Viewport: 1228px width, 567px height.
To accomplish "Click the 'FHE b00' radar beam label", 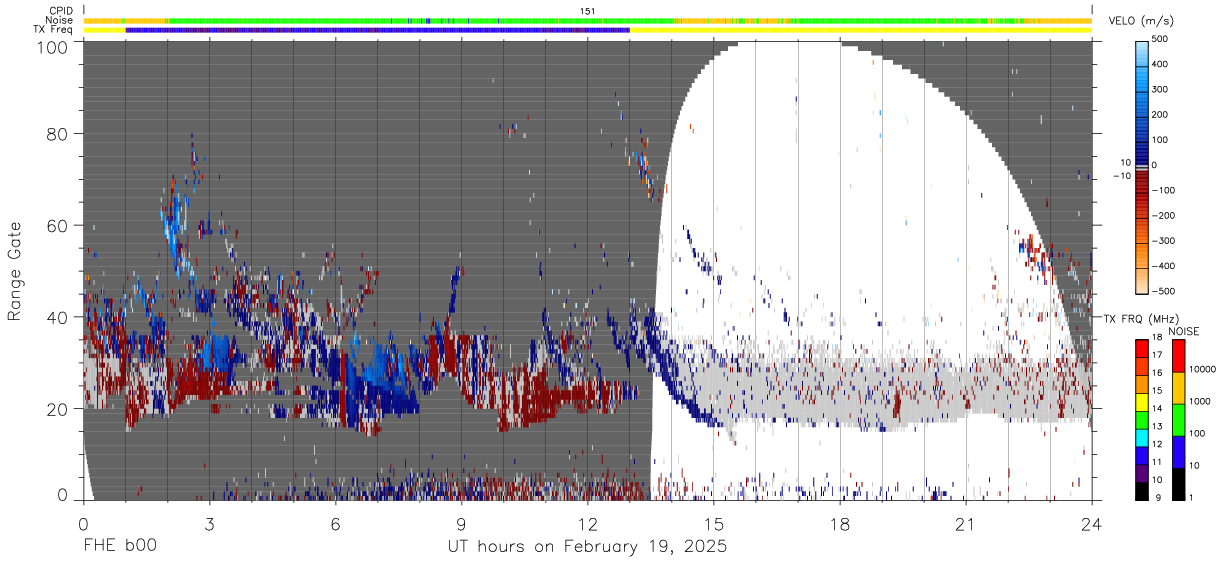I will click(x=118, y=547).
